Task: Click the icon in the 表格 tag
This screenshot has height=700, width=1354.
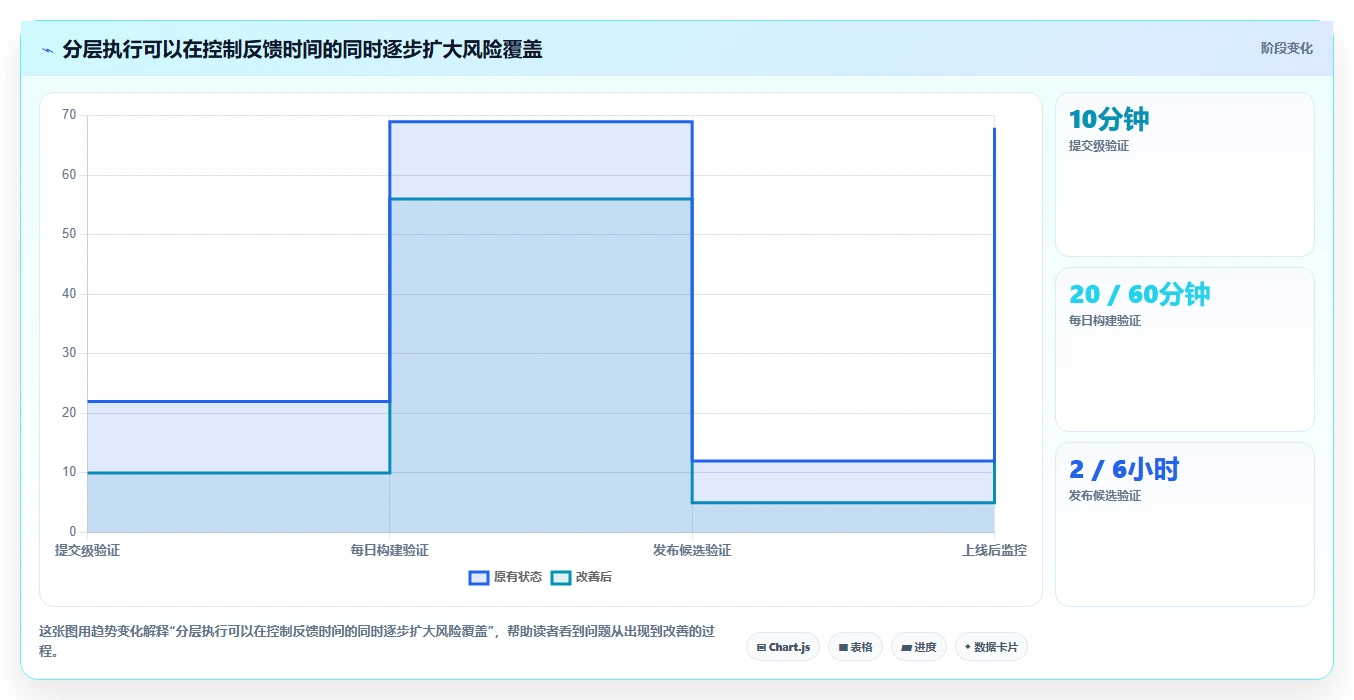Action: (x=843, y=648)
